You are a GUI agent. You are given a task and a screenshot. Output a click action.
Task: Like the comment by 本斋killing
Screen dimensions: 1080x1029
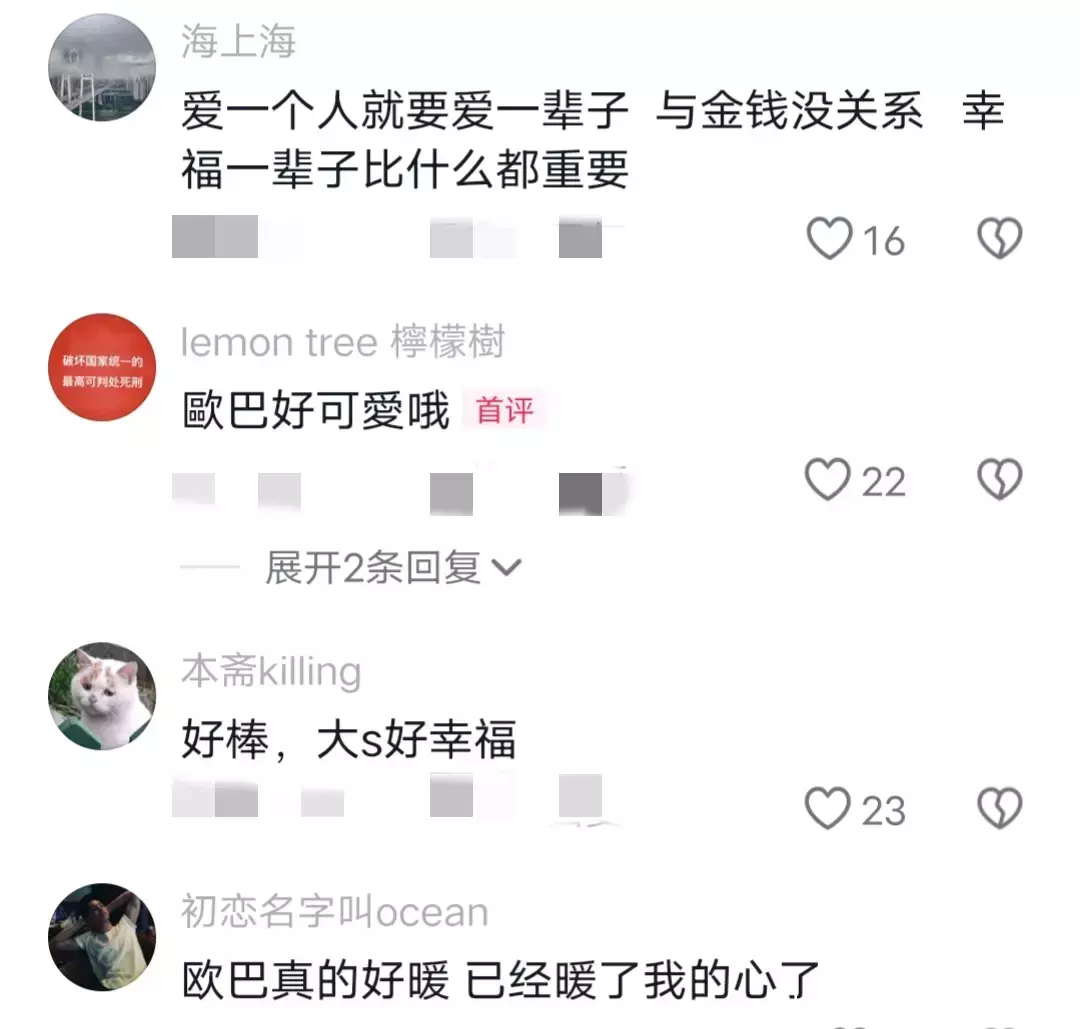pos(827,808)
